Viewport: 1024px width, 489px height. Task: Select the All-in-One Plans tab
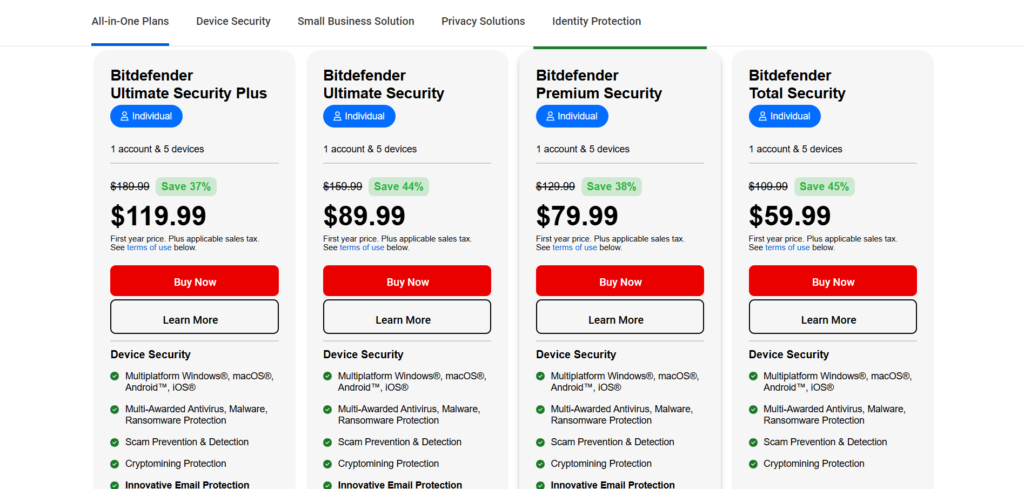130,21
